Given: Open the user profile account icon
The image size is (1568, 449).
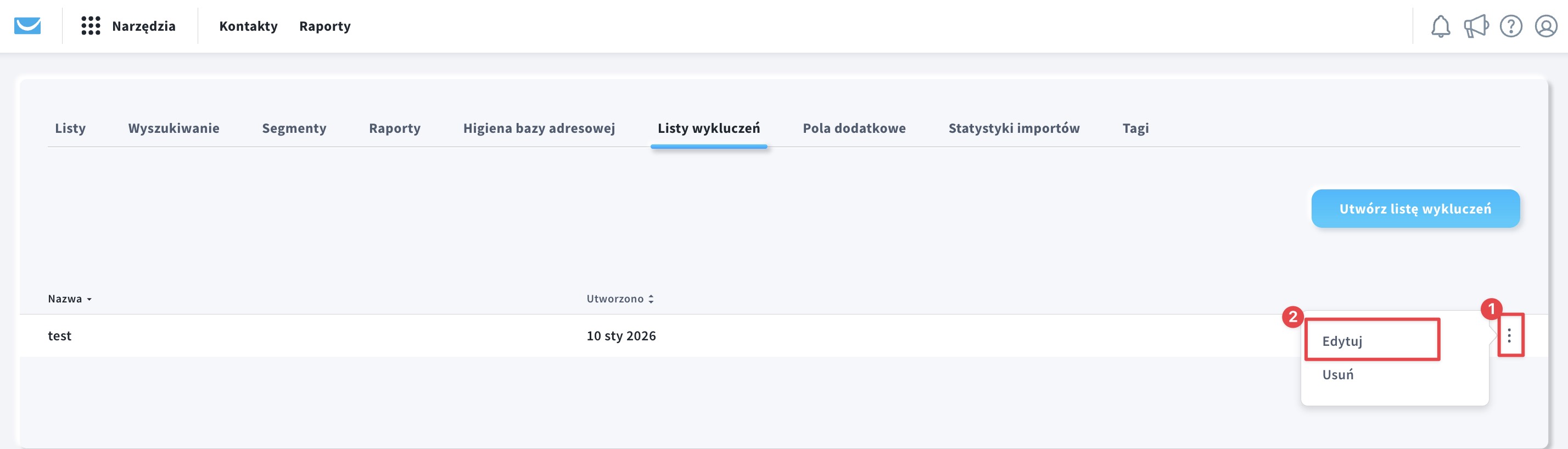Looking at the screenshot, I should click(1545, 26).
